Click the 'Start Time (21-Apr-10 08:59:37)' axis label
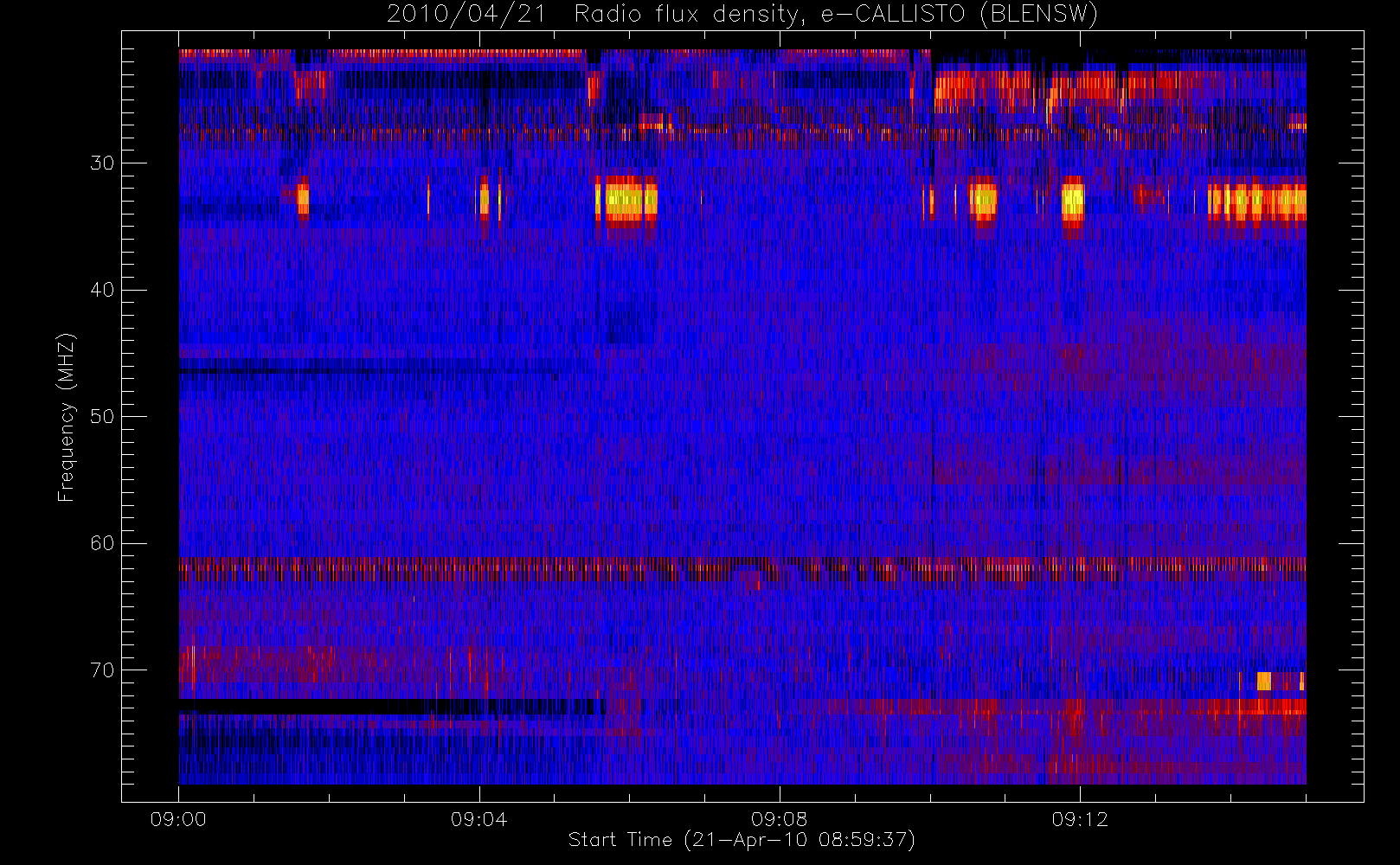Image resolution: width=1400 pixels, height=865 pixels. tap(742, 840)
